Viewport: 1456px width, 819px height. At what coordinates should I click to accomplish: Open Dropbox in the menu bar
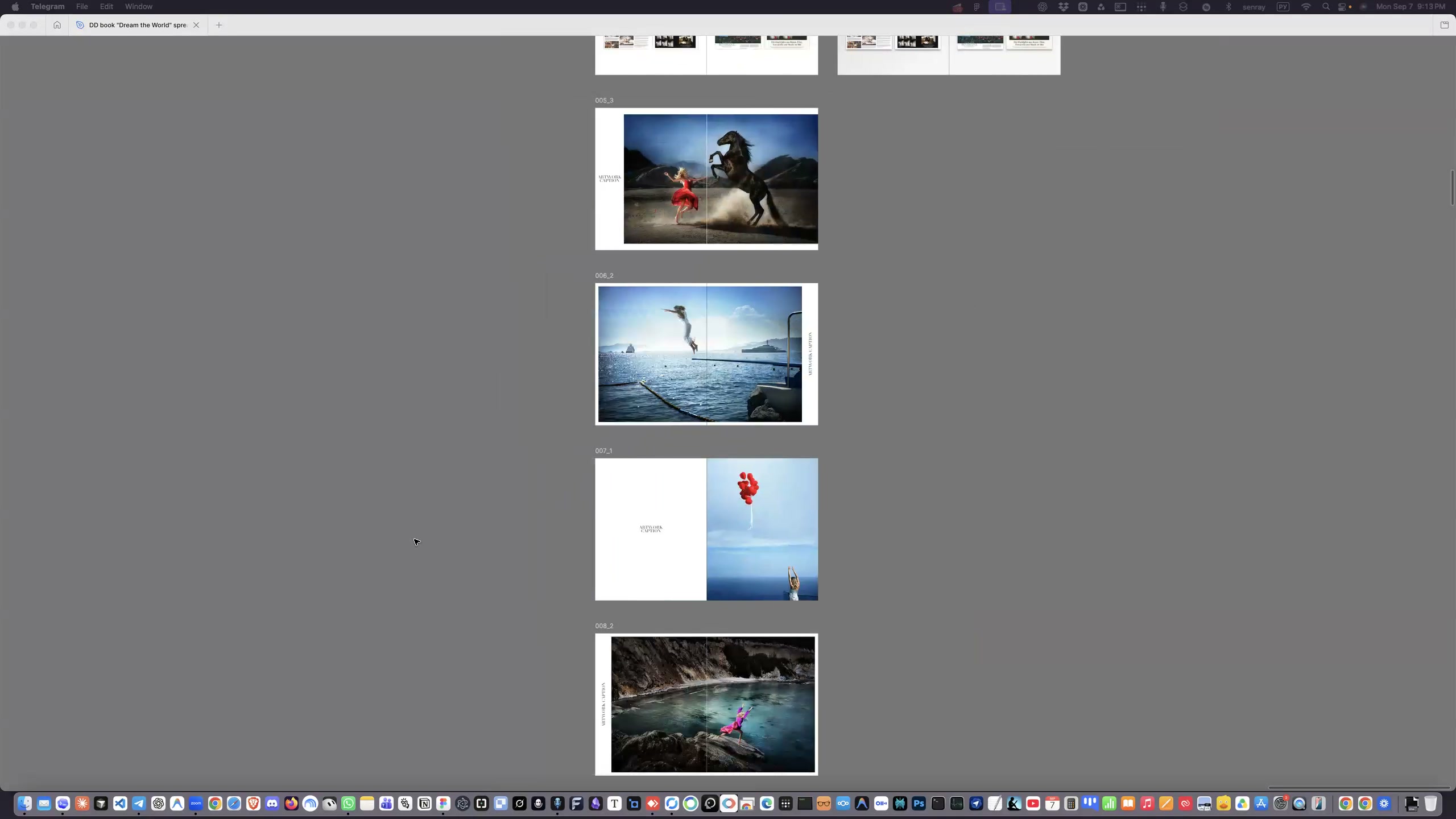tap(1063, 7)
